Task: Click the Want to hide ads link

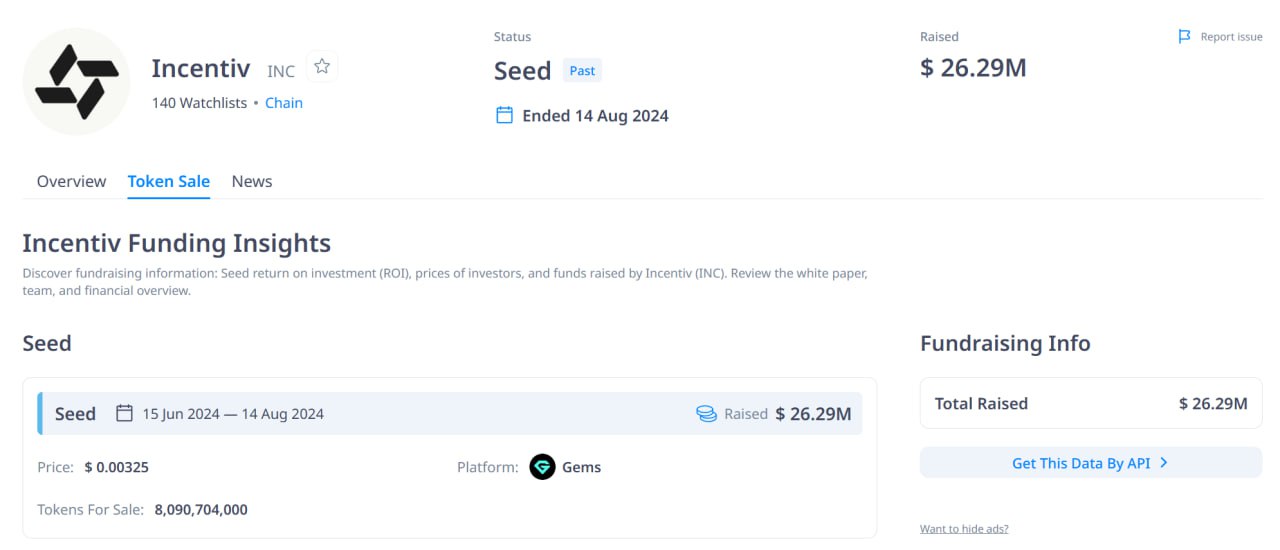Action: (x=964, y=528)
